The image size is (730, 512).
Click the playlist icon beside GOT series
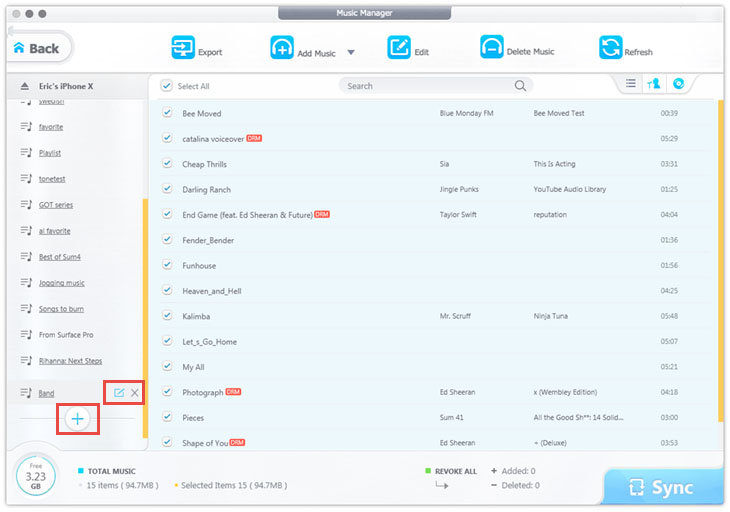(26, 205)
